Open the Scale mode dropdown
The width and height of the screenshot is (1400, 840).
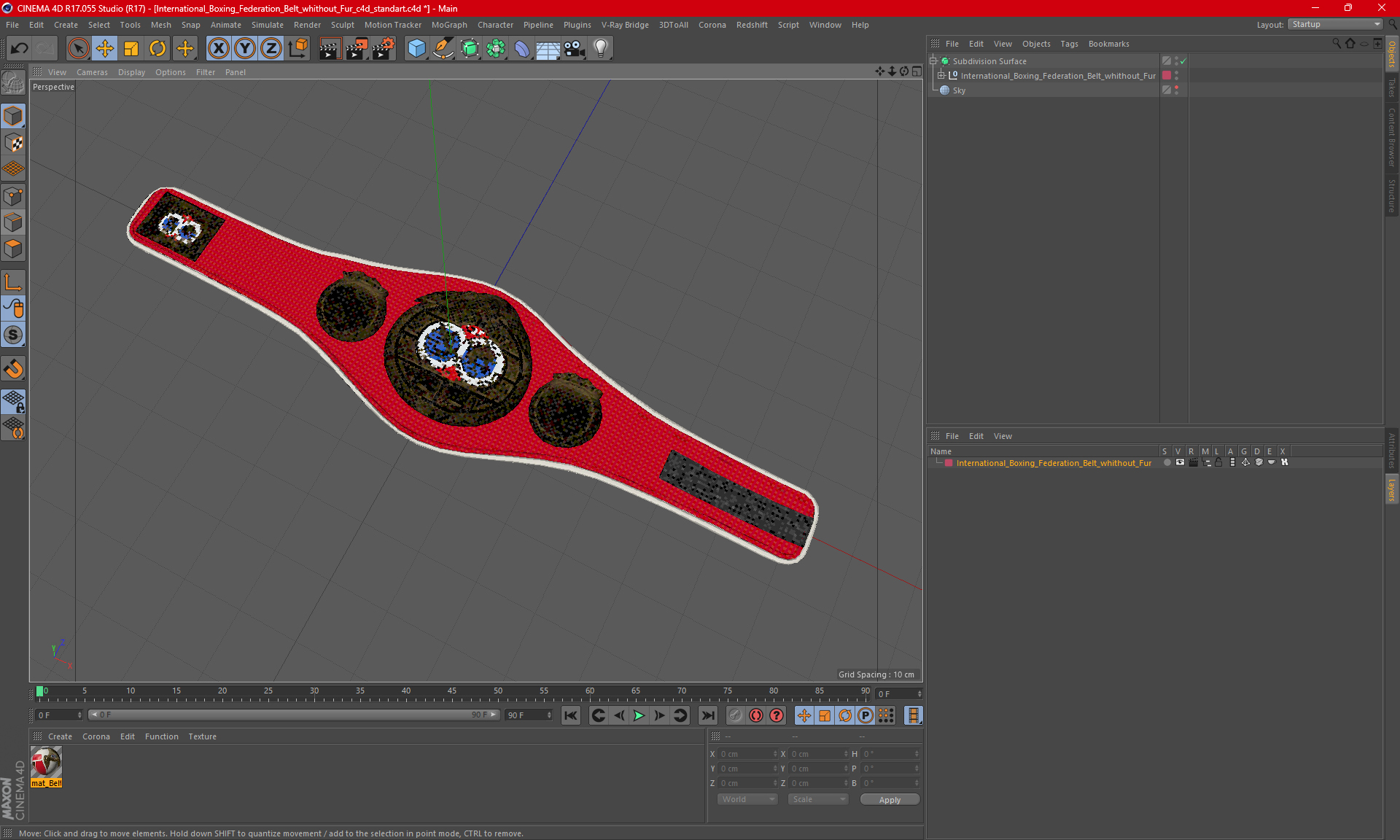click(x=818, y=799)
